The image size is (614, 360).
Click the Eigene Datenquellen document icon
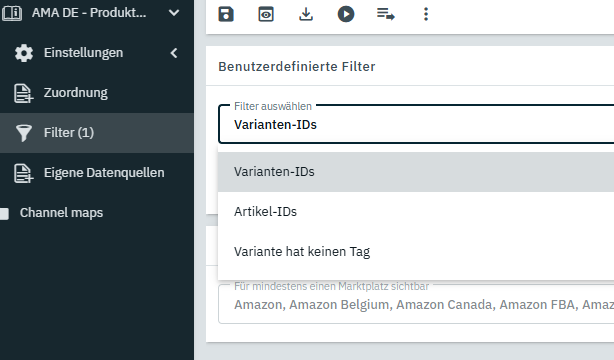pyautogui.click(x=23, y=173)
